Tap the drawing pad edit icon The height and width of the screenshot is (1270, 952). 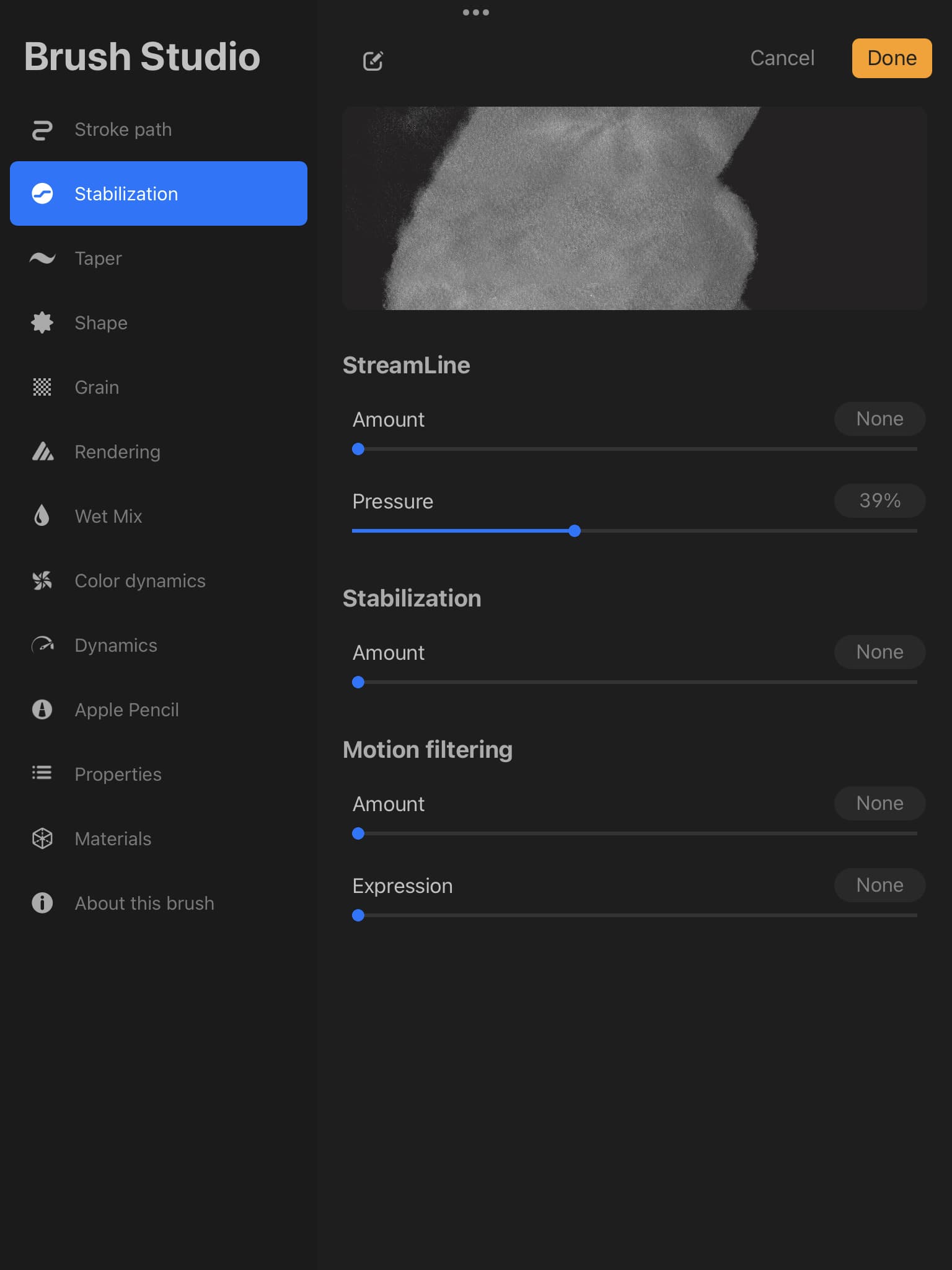point(372,61)
